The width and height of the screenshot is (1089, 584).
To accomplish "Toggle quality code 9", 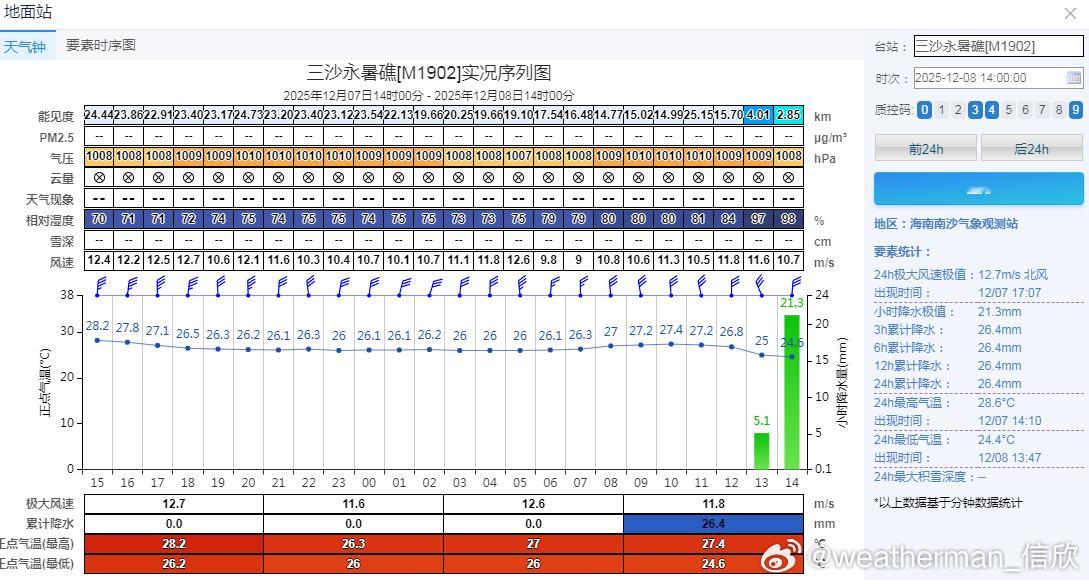I will (1076, 110).
